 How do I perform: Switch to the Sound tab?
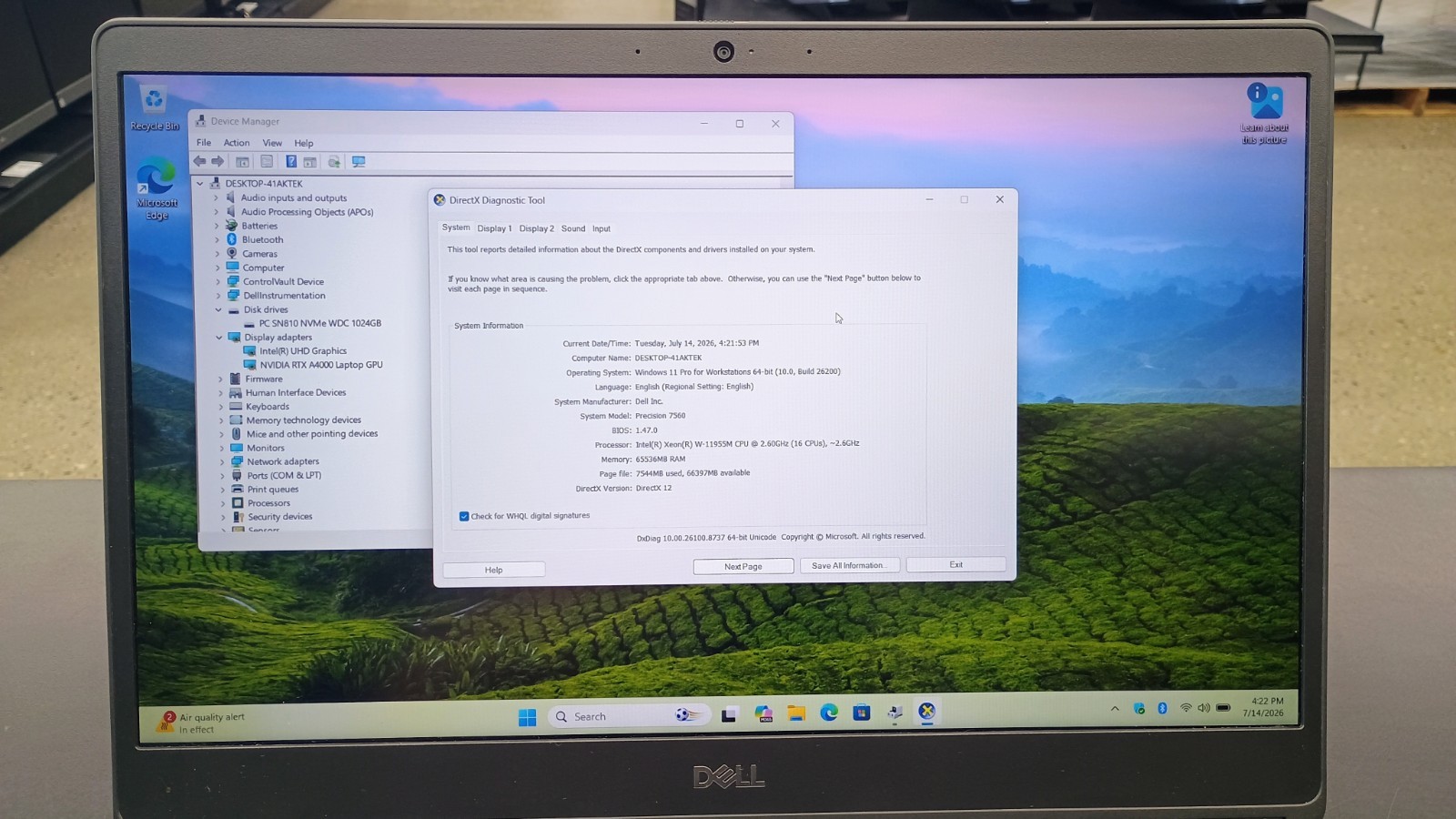pyautogui.click(x=573, y=228)
